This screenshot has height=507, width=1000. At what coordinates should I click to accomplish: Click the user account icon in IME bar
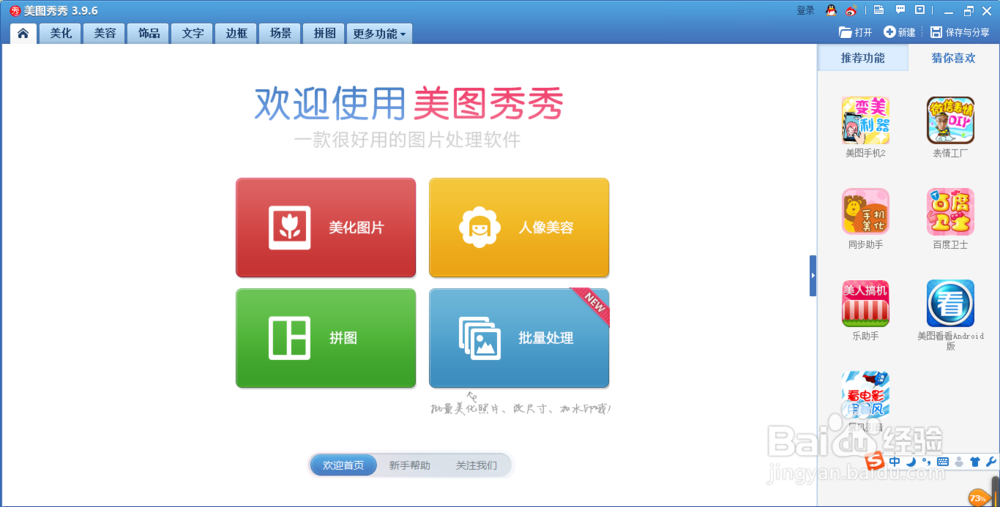(x=959, y=462)
